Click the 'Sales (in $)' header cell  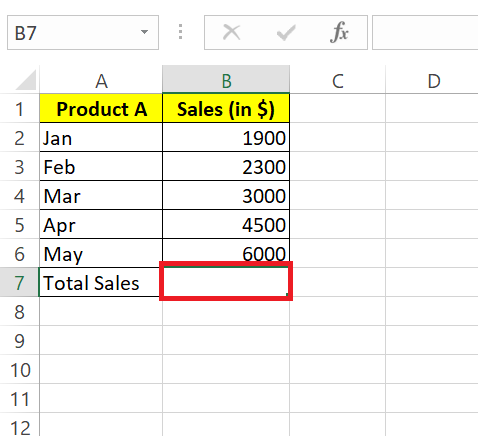point(226,109)
